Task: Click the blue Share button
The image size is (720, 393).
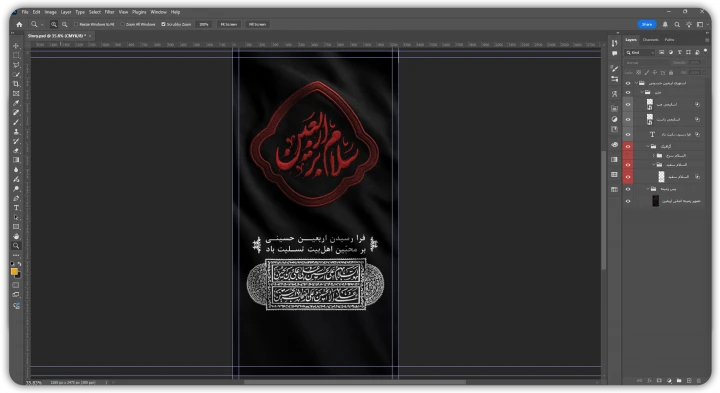Action: [647, 24]
